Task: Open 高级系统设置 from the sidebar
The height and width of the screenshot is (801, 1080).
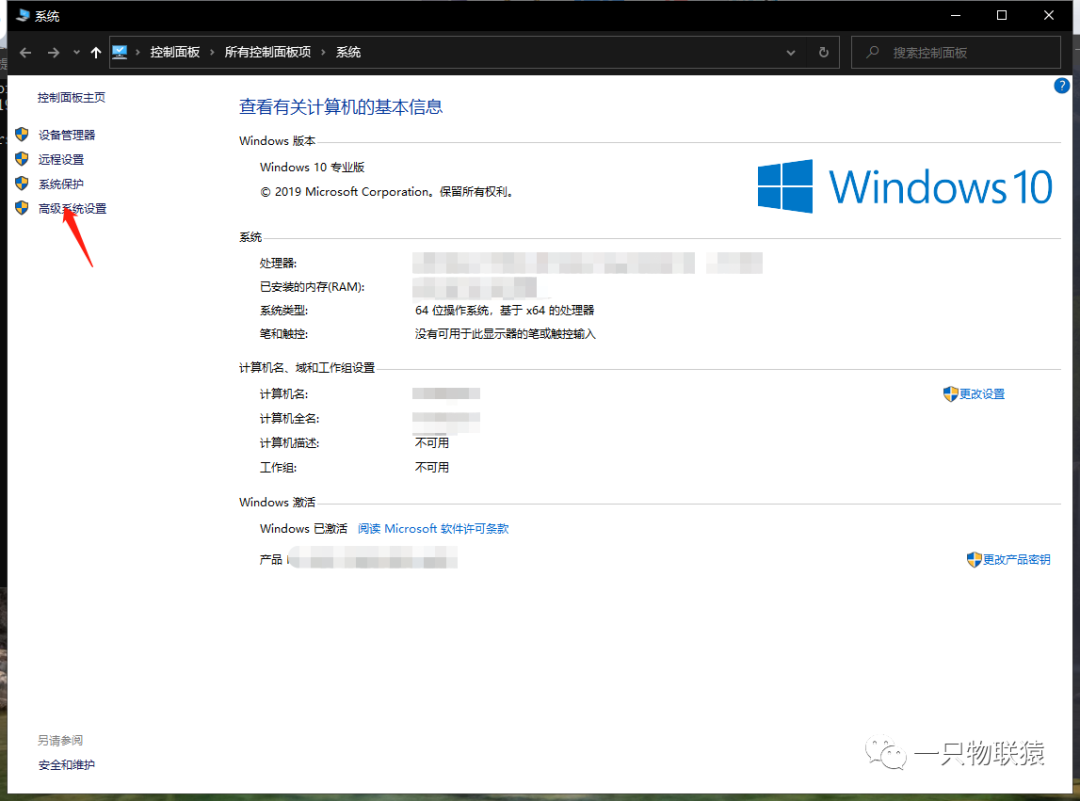Action: click(x=72, y=209)
